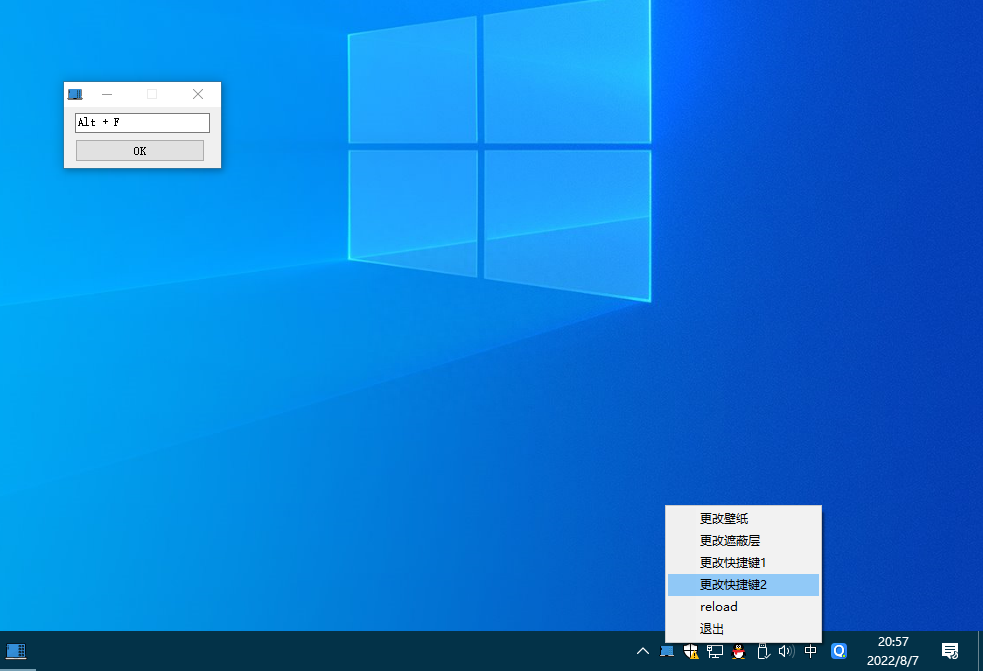Click the app icon in the dialog title bar
Screen dimensions: 983x671
75,93
